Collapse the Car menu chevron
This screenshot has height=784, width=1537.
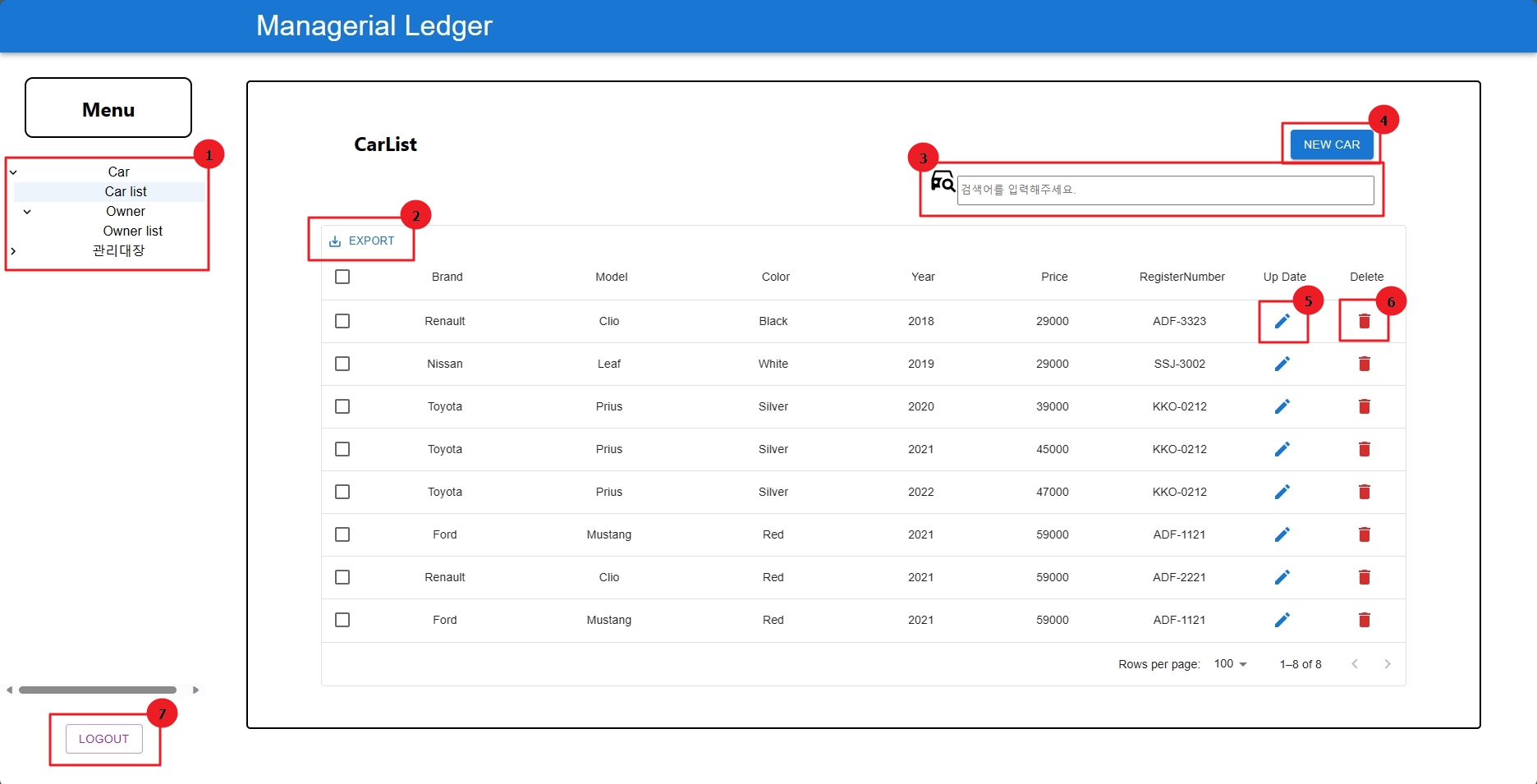pos(13,172)
